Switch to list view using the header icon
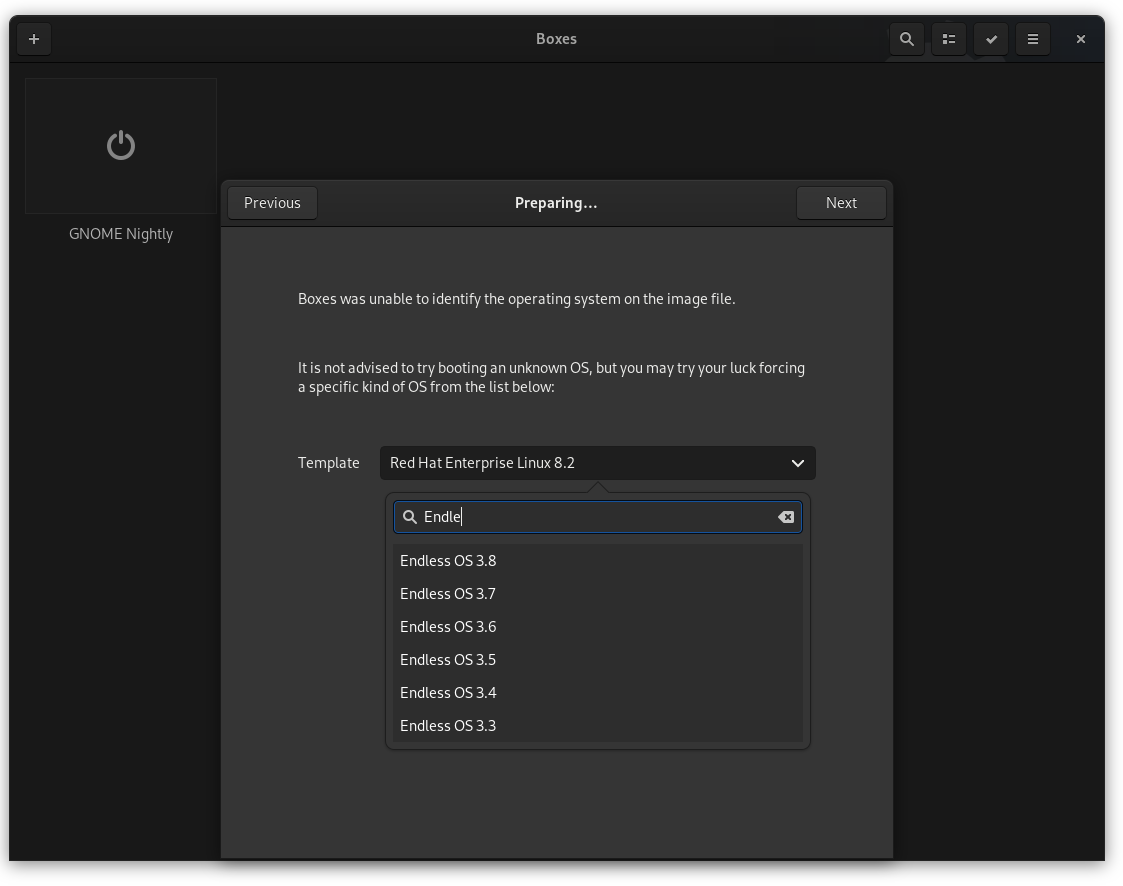The height and width of the screenshot is (886, 1123). point(949,39)
